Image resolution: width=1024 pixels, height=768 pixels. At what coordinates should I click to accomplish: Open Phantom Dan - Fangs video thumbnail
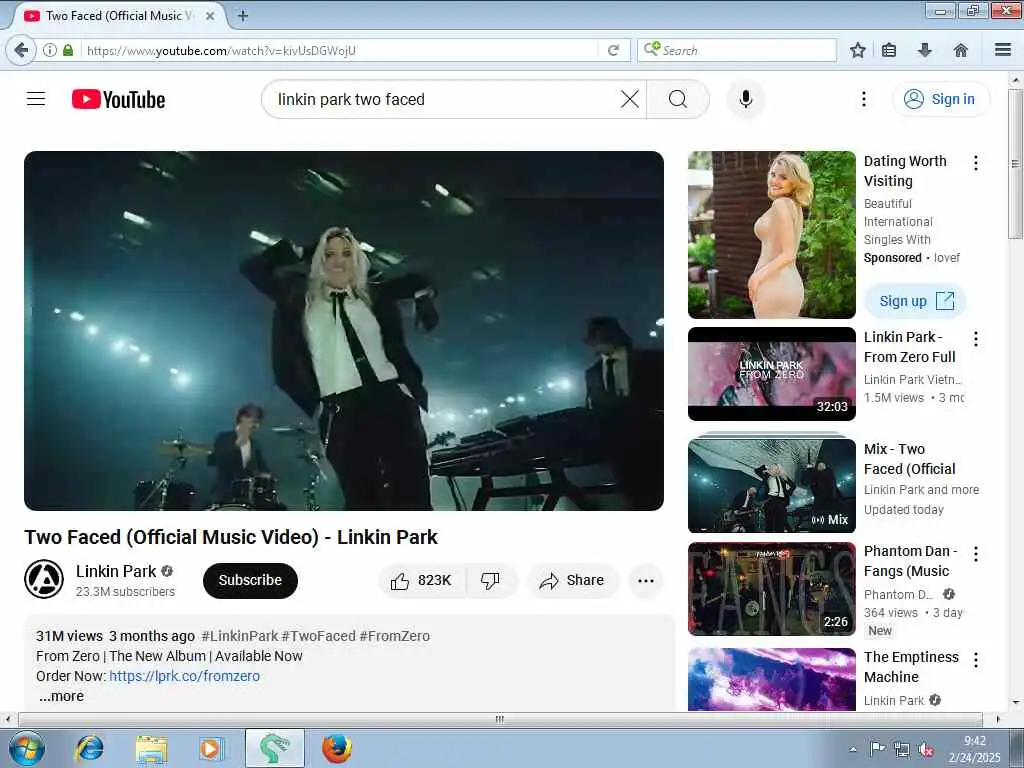[772, 589]
